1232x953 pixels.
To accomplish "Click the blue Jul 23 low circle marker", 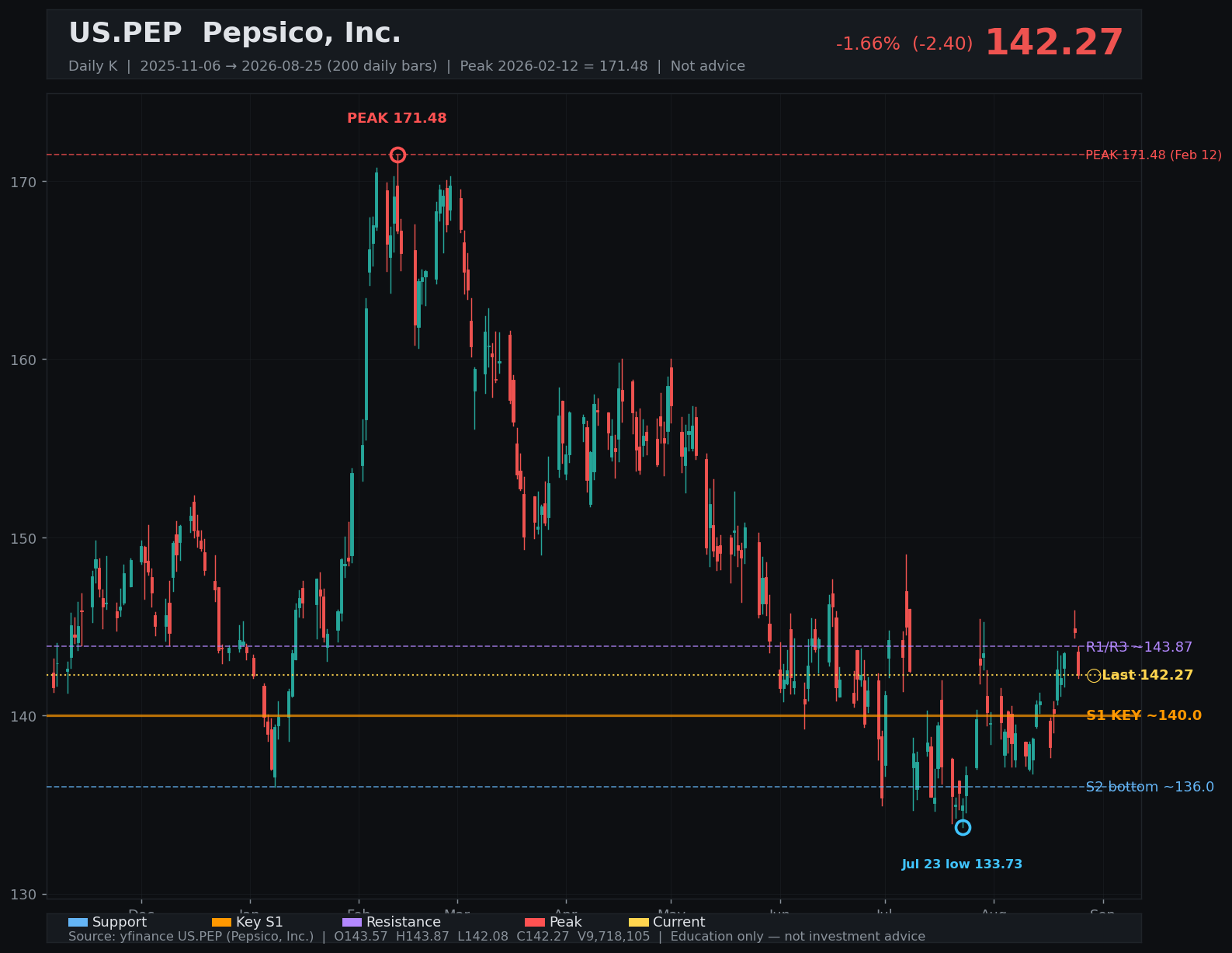I will point(963,827).
